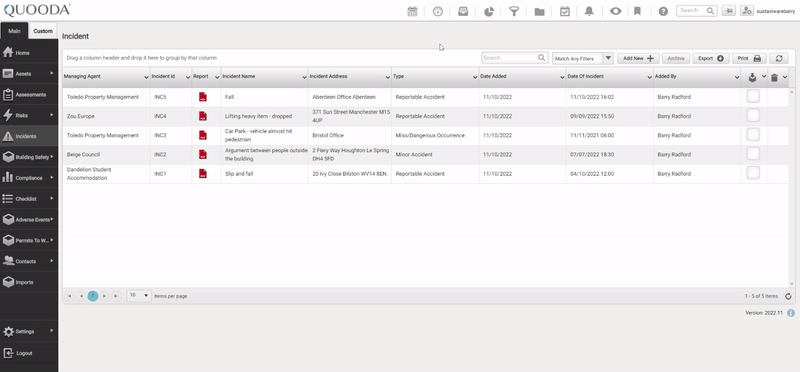Click the Export button
This screenshot has height=372, width=800.
711,58
